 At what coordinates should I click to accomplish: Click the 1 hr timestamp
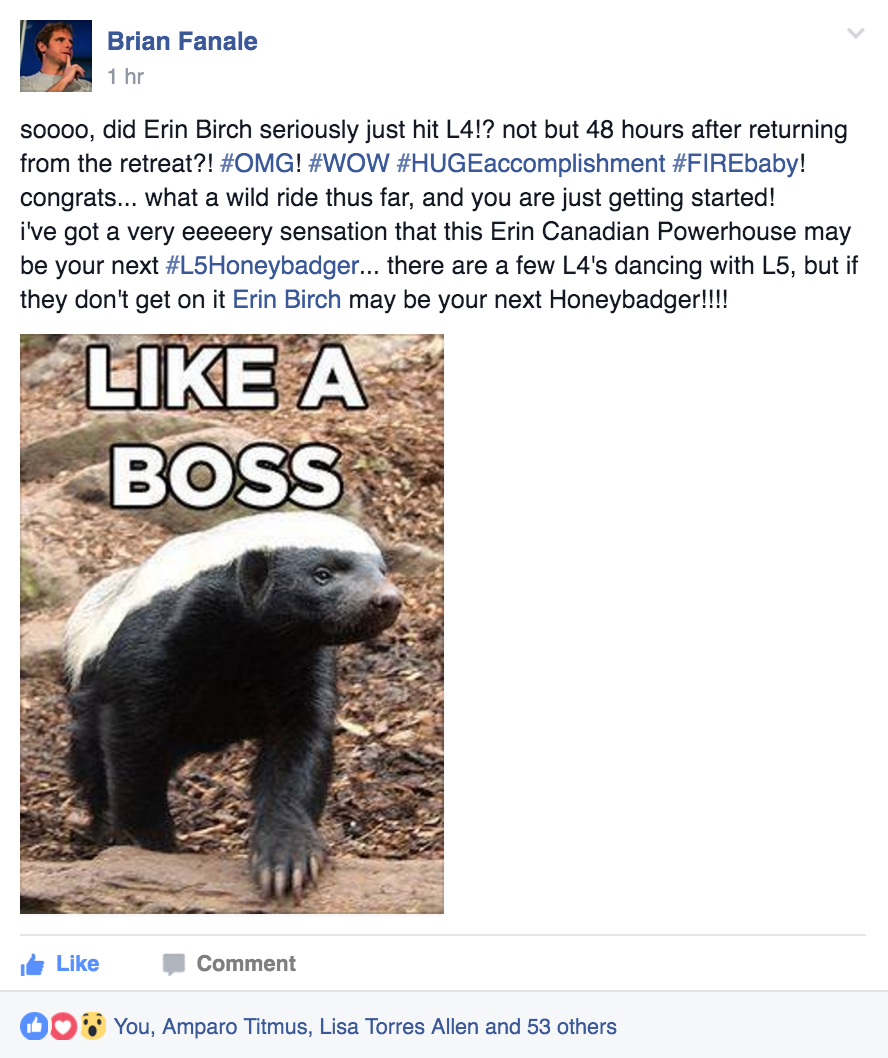[126, 76]
